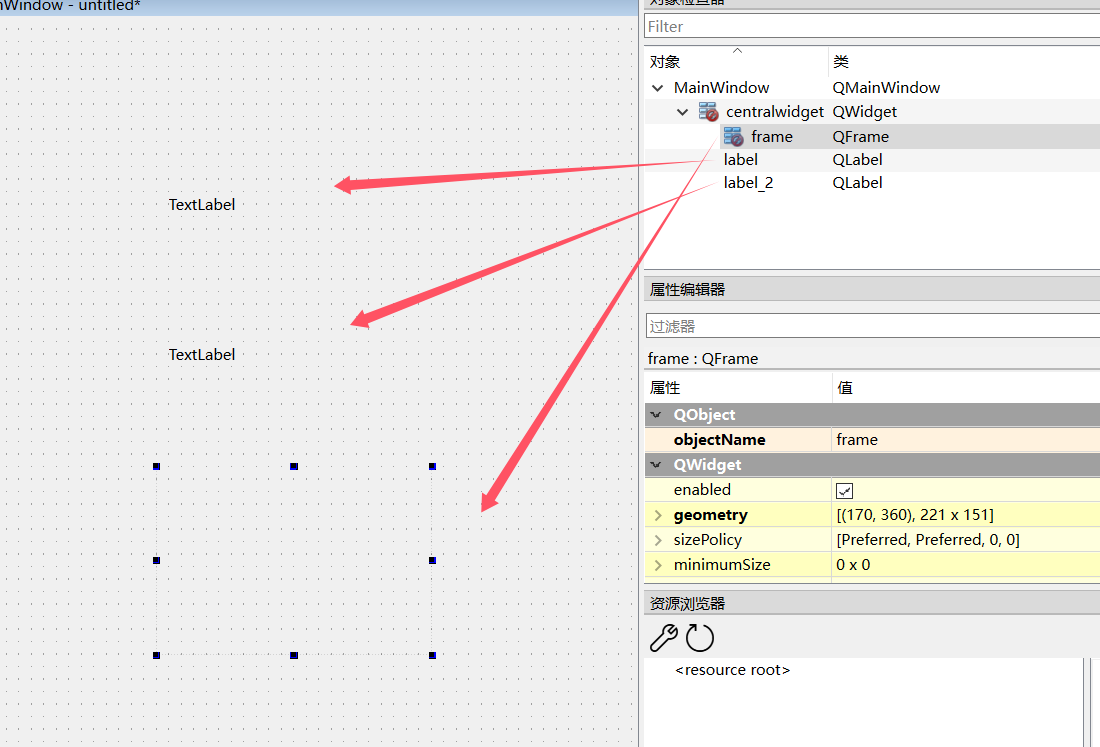Click the sizePolicy value text
Image resolution: width=1100 pixels, height=747 pixels.
[x=927, y=540]
